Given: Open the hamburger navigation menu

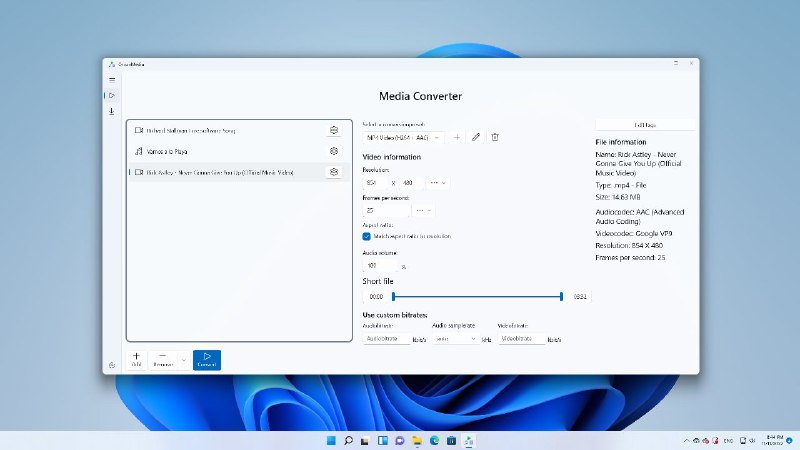Looking at the screenshot, I should click(112, 80).
